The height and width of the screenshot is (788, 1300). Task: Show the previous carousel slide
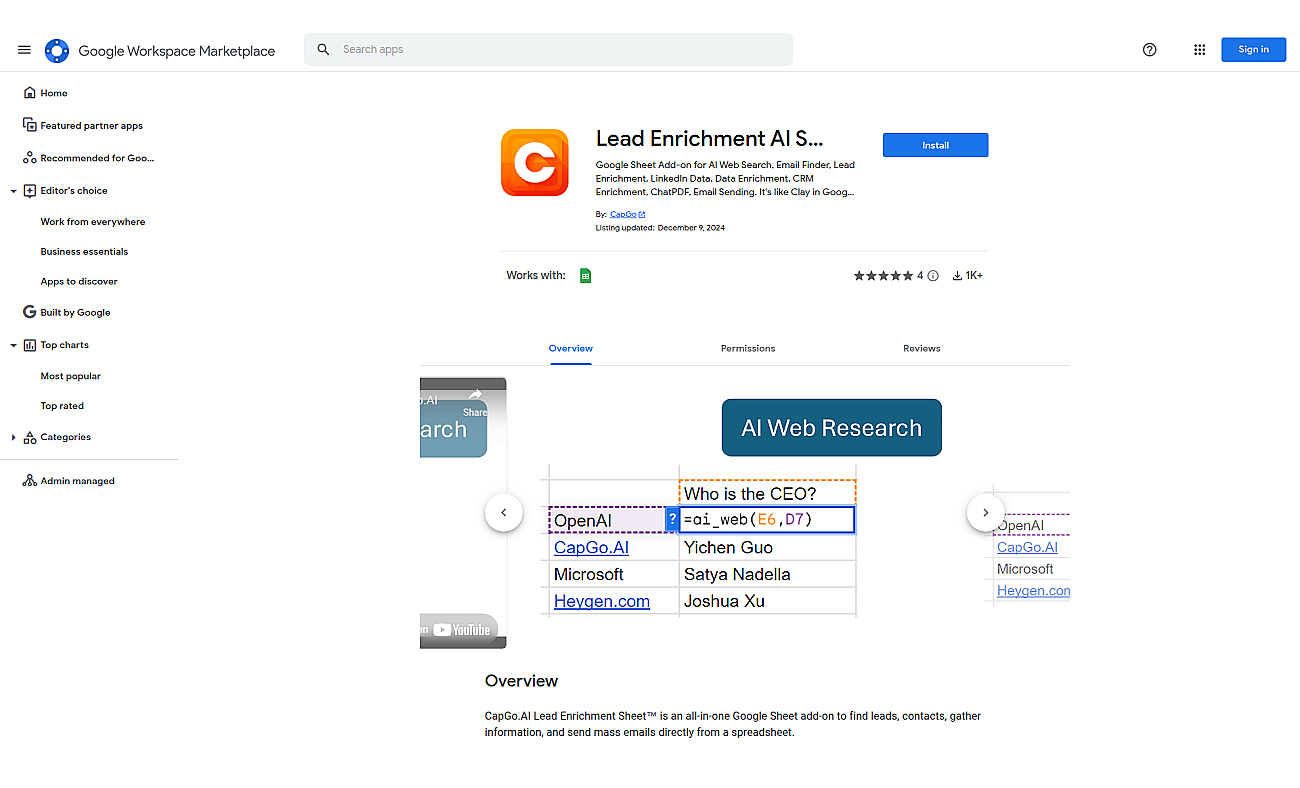pyautogui.click(x=504, y=512)
